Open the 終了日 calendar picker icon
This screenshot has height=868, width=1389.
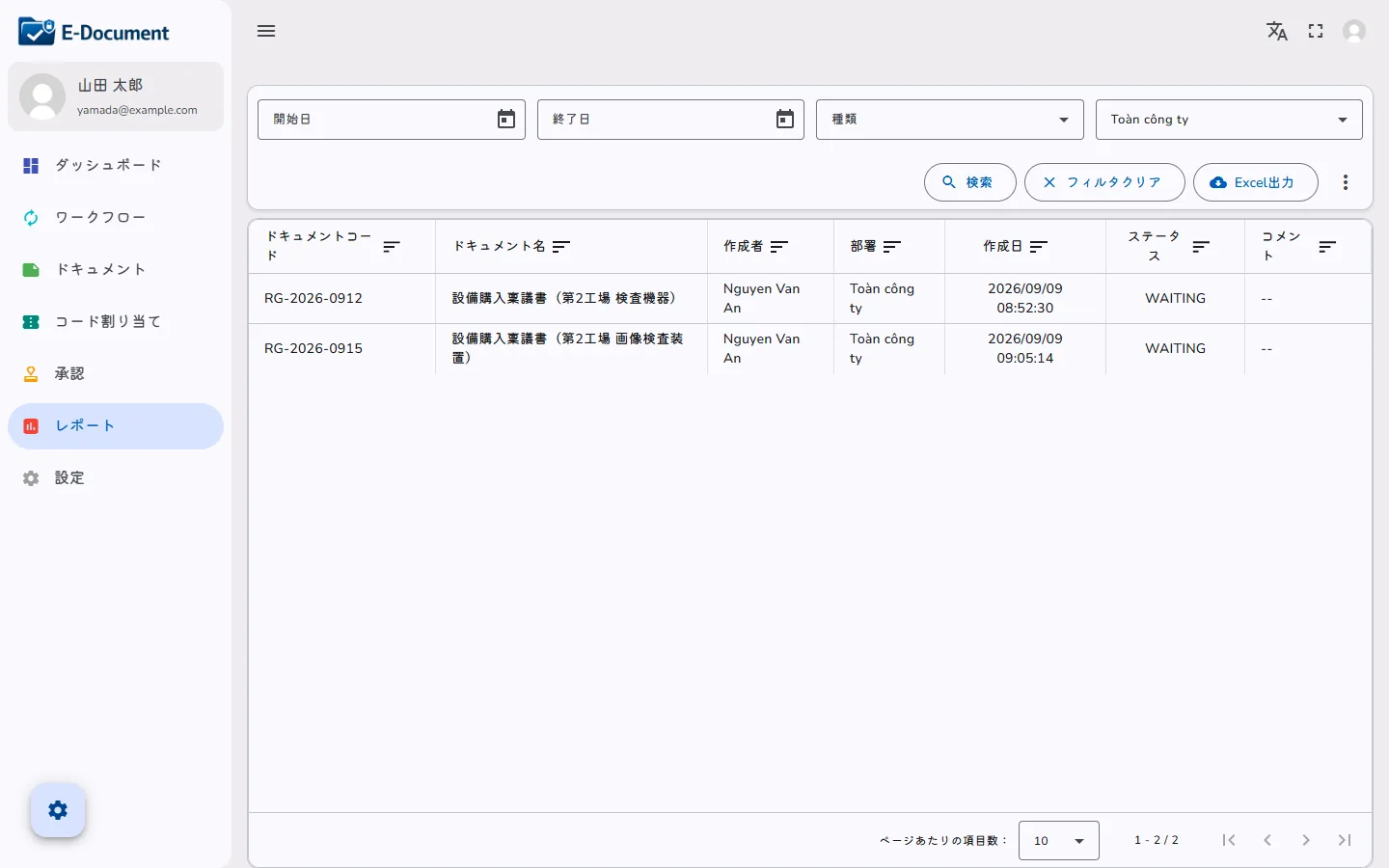tap(785, 119)
